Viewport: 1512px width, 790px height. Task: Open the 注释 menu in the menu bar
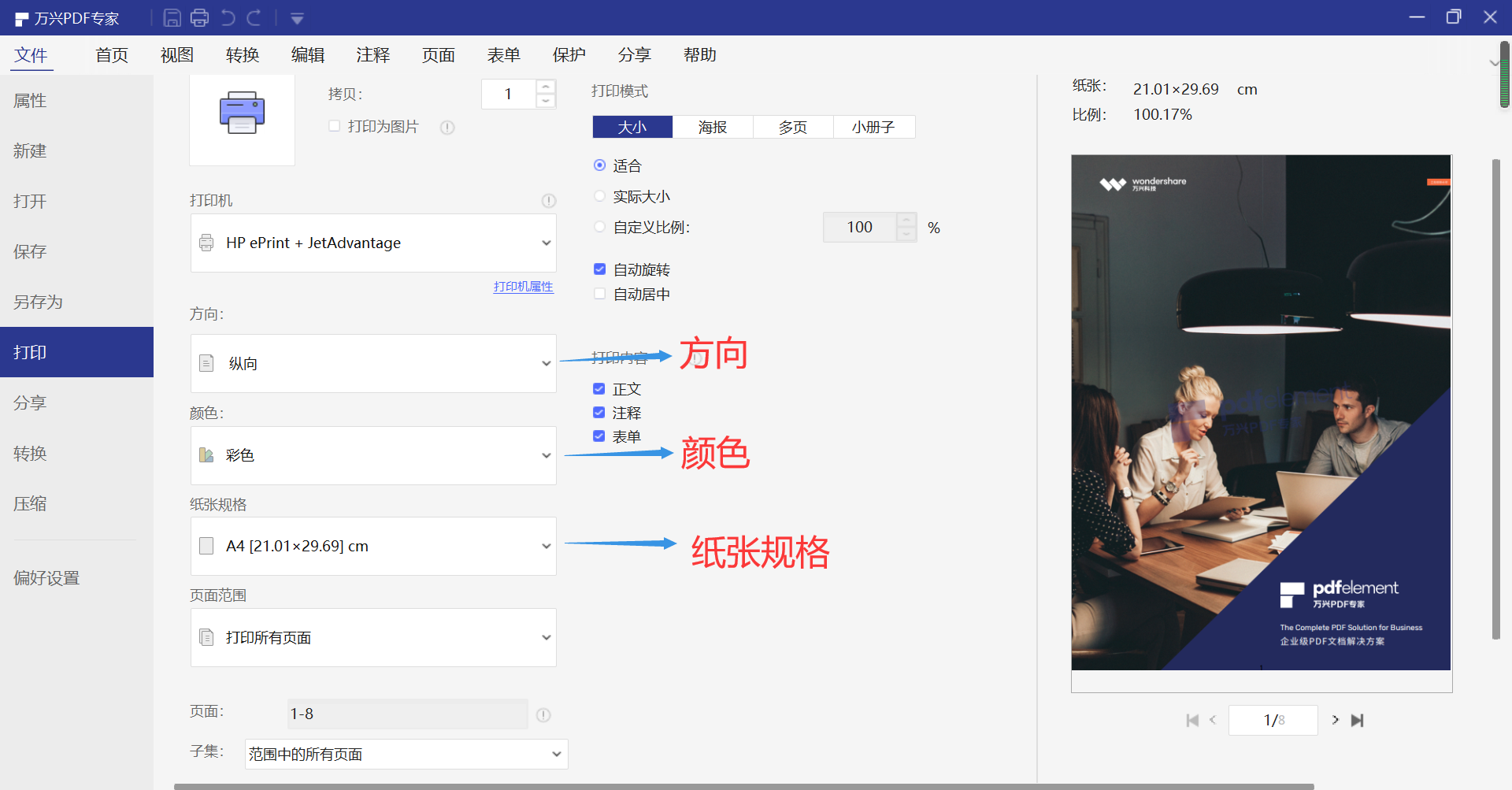(x=373, y=54)
